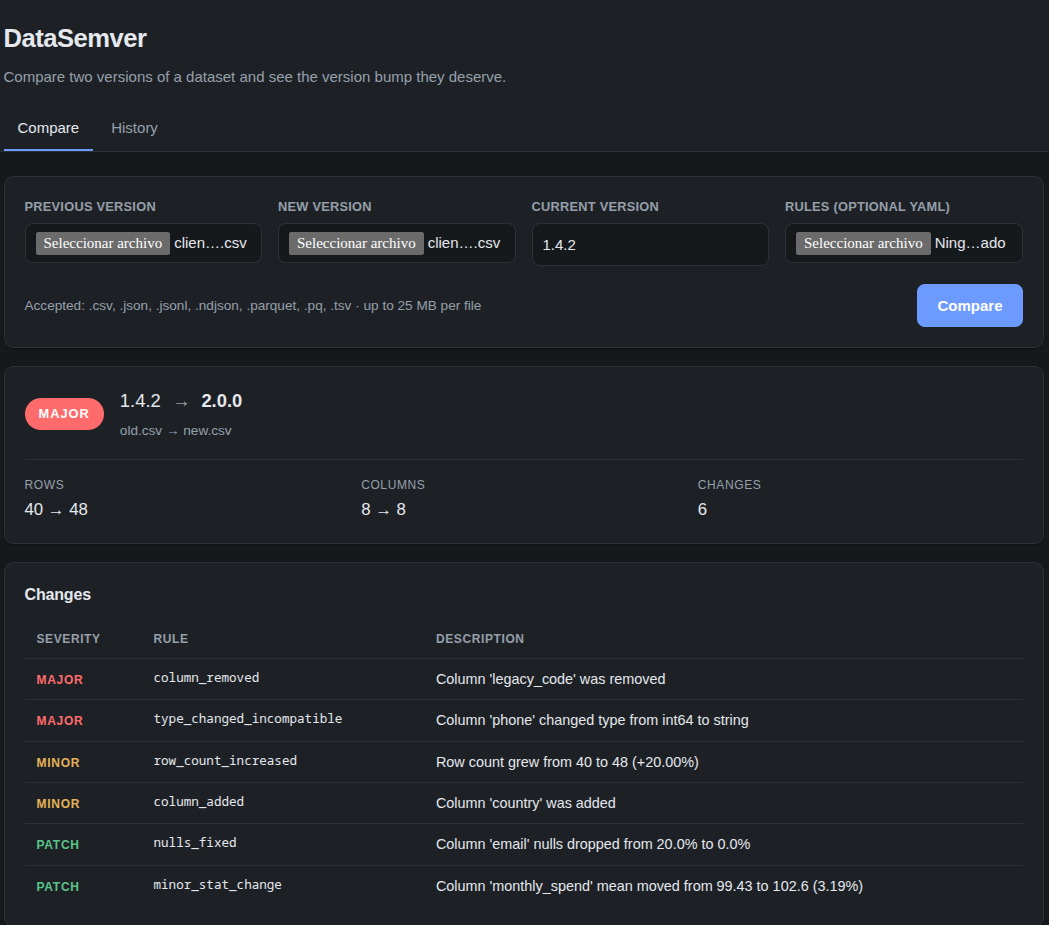Click the DESCRIPTION column header
The width and height of the screenshot is (1049, 925).
click(480, 639)
